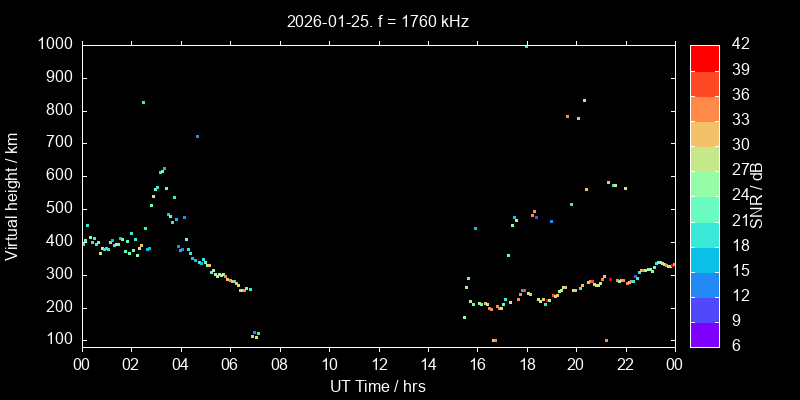Click the isolated data point at 1000 km
The width and height of the screenshot is (800, 400).
527,46
